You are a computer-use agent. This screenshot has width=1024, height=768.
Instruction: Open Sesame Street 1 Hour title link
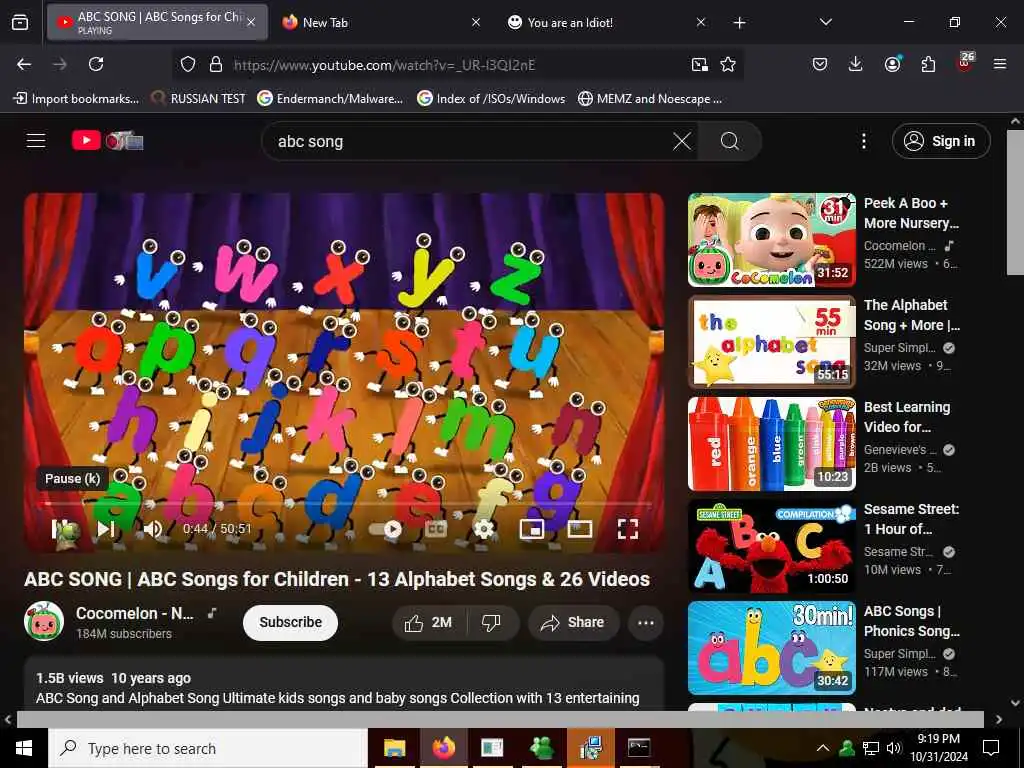pyautogui.click(x=911, y=519)
